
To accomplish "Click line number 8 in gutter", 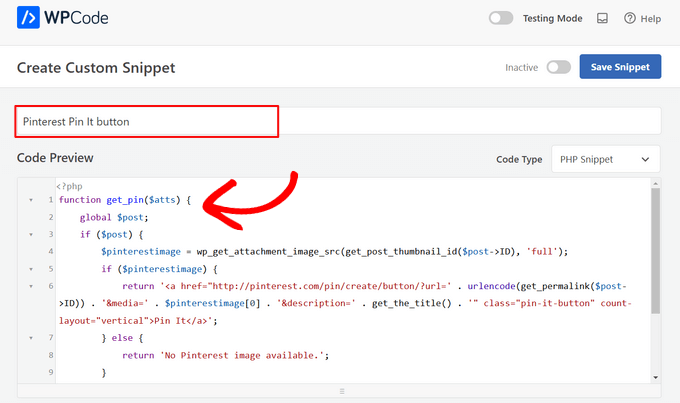I will (x=50, y=355).
